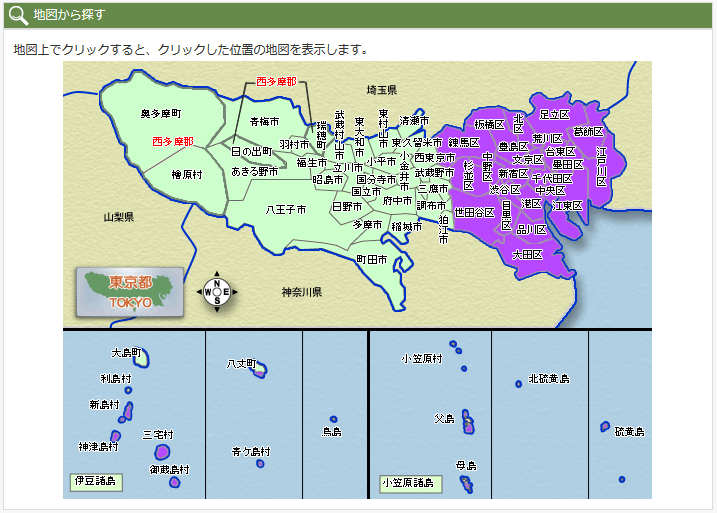The image size is (717, 513).
Task: Choose 町田市 on the Tokyo map
Action: (372, 259)
